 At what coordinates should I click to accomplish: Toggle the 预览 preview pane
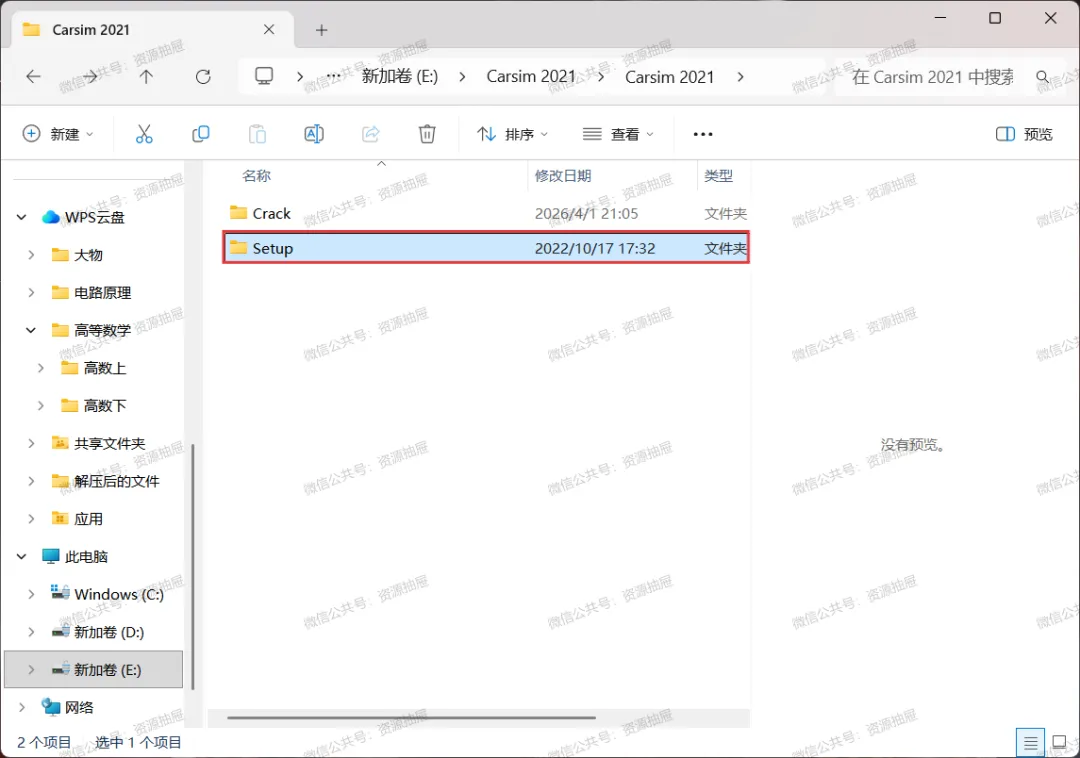pyautogui.click(x=1024, y=134)
